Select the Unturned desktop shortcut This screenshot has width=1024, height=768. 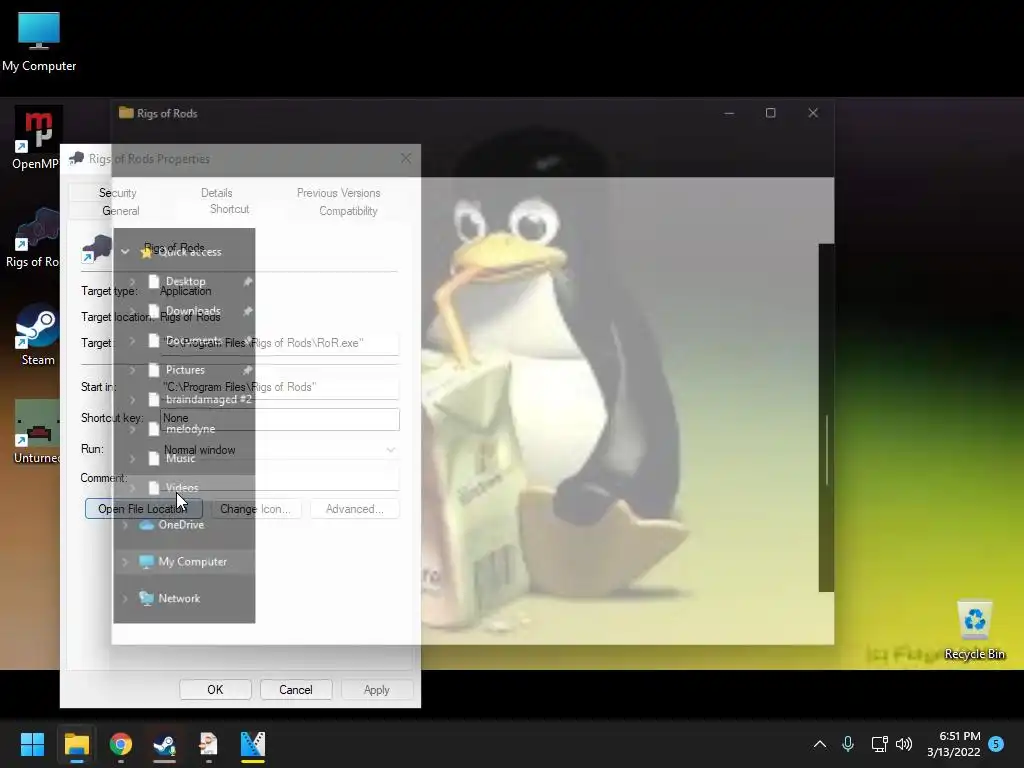[36, 432]
